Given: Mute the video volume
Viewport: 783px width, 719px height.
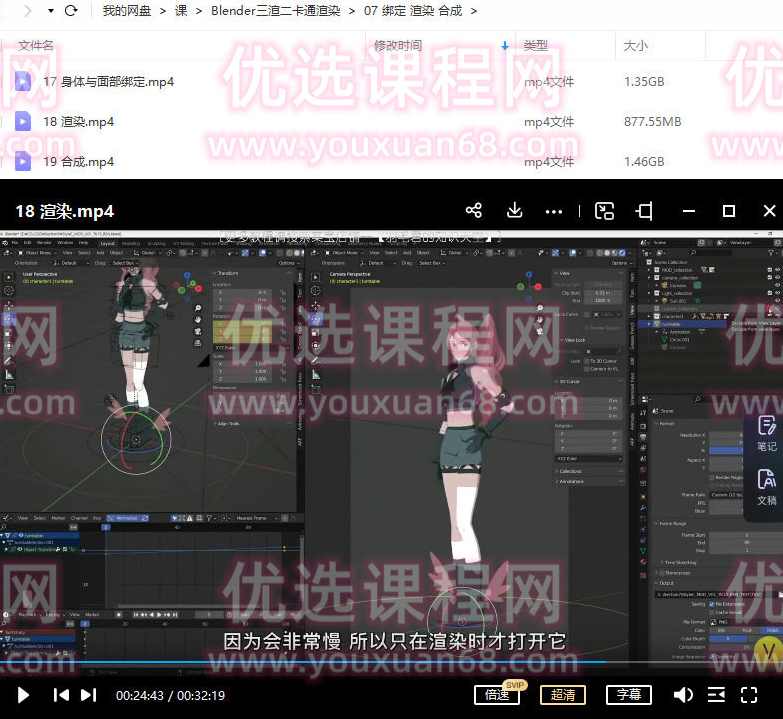Looking at the screenshot, I should click(683, 695).
